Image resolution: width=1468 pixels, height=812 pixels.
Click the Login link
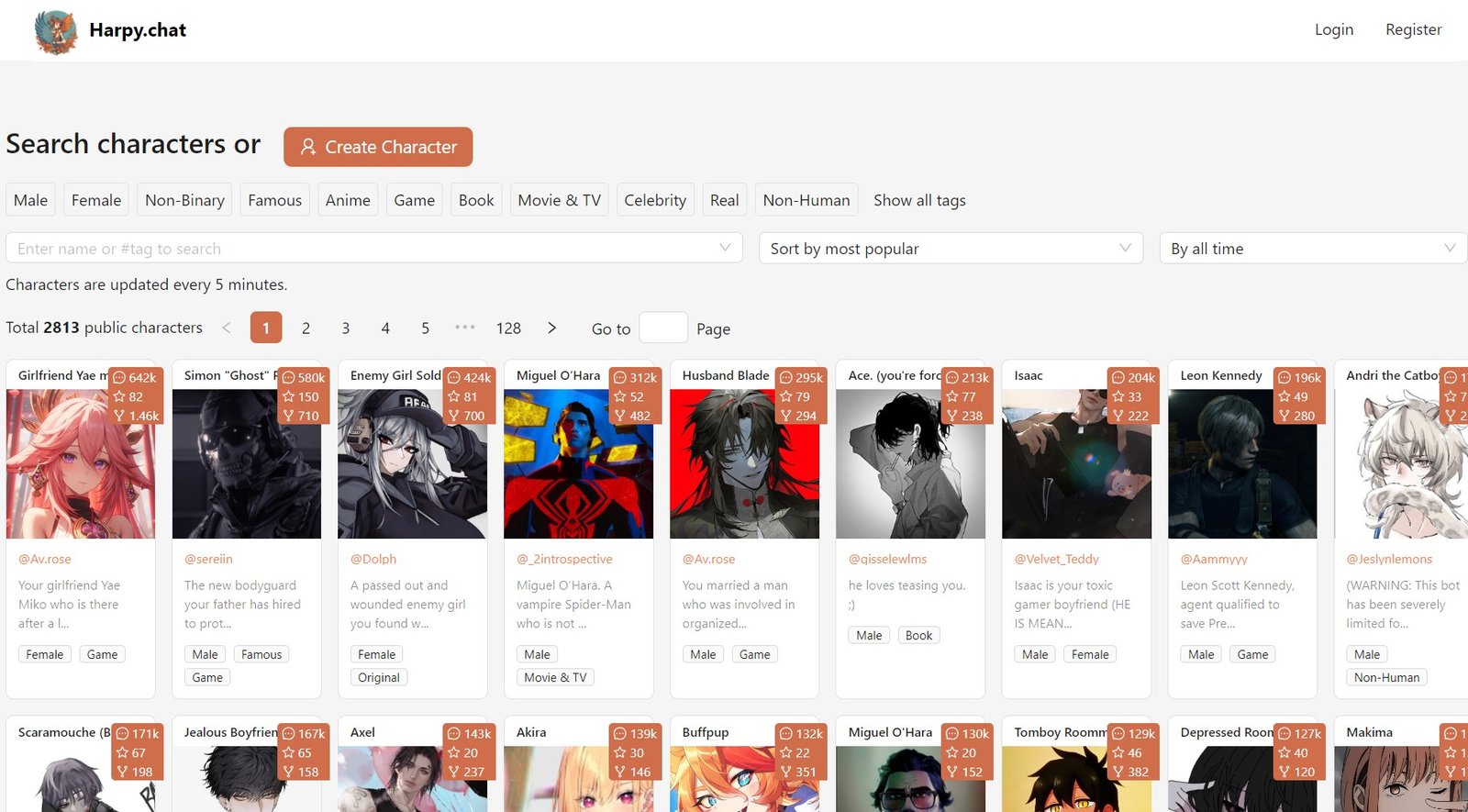(1333, 29)
